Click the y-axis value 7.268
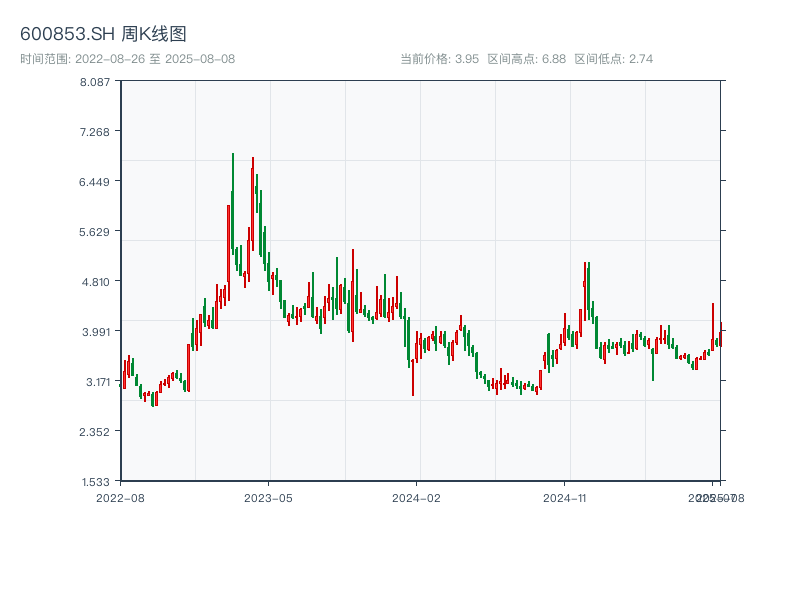 [94, 132]
